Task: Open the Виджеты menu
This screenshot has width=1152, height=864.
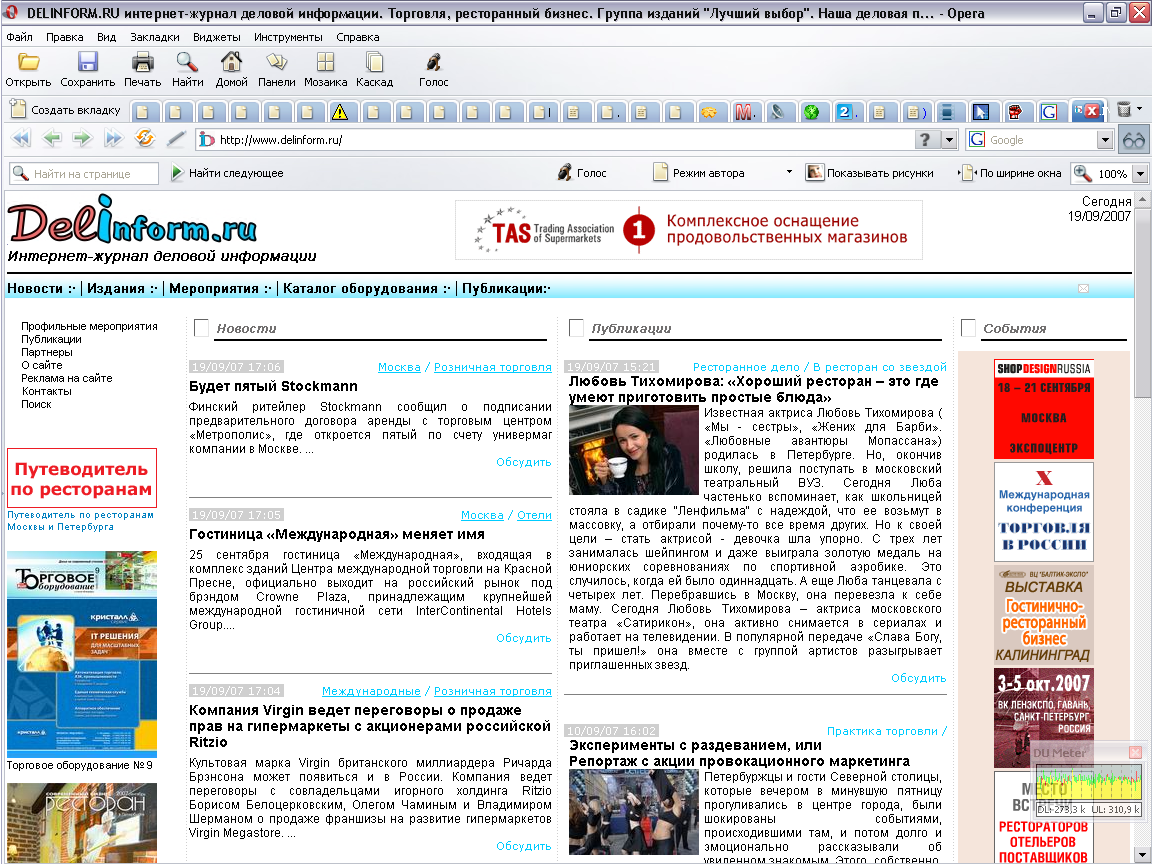Action: click(x=217, y=37)
